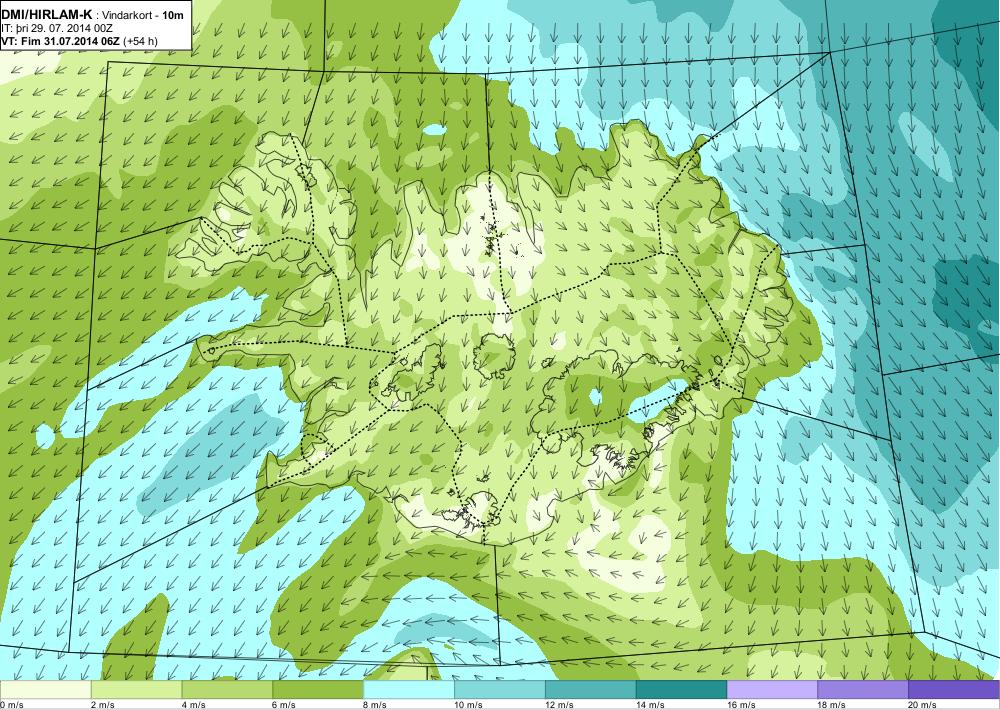Viewport: 1000px width, 710px height.
Task: Click the light cyan 8–10 m/s legend swatch
Action: point(409,690)
